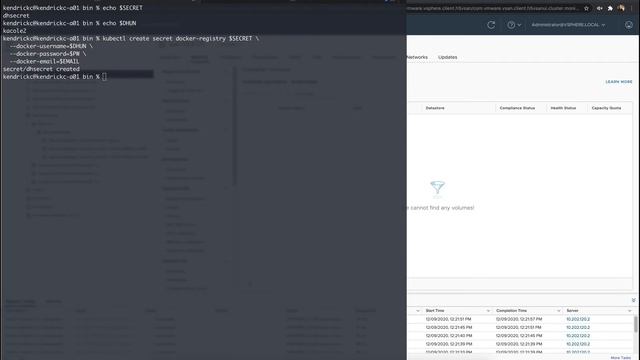Sort by the Capacity Quota column header
Viewport: 640px width, 360px height.
pos(607,108)
